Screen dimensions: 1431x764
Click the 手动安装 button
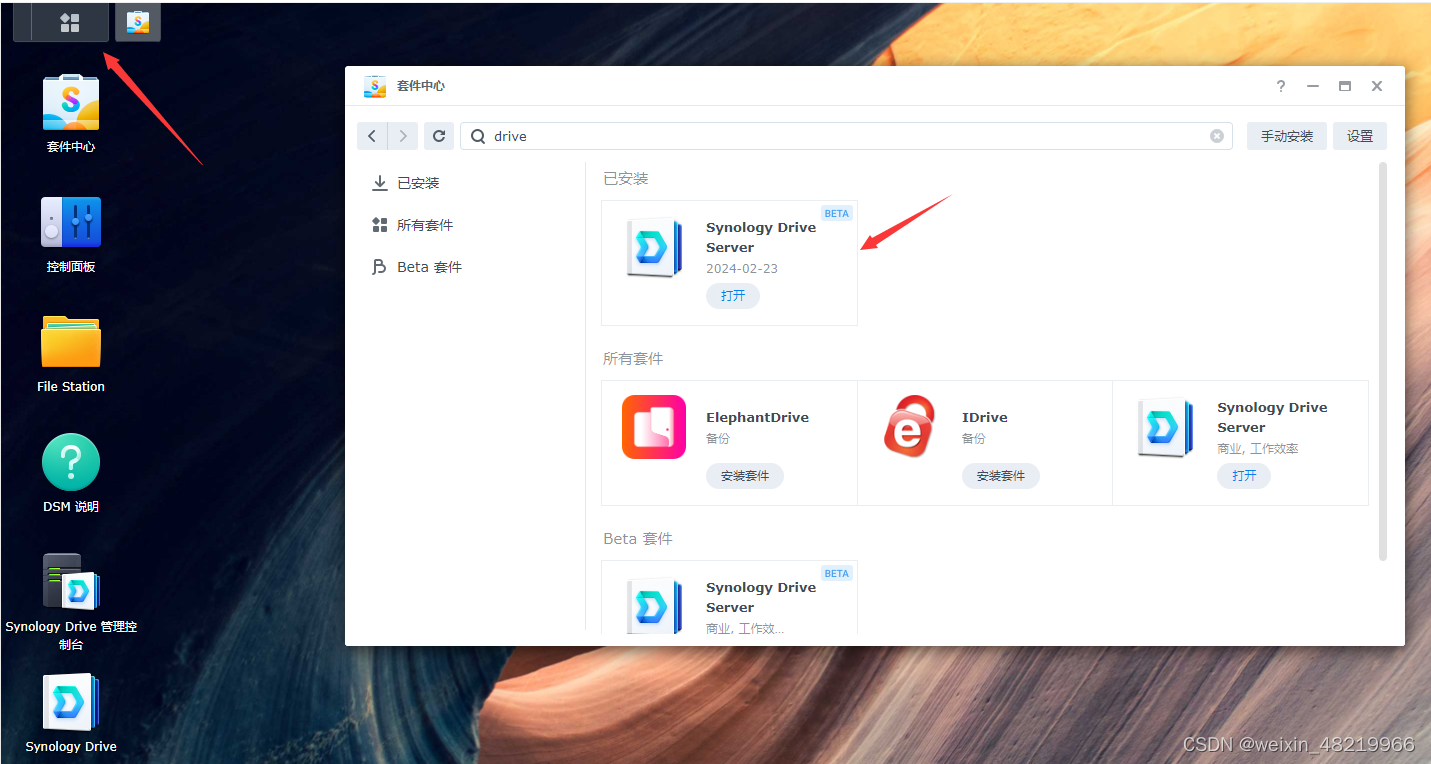click(1287, 136)
